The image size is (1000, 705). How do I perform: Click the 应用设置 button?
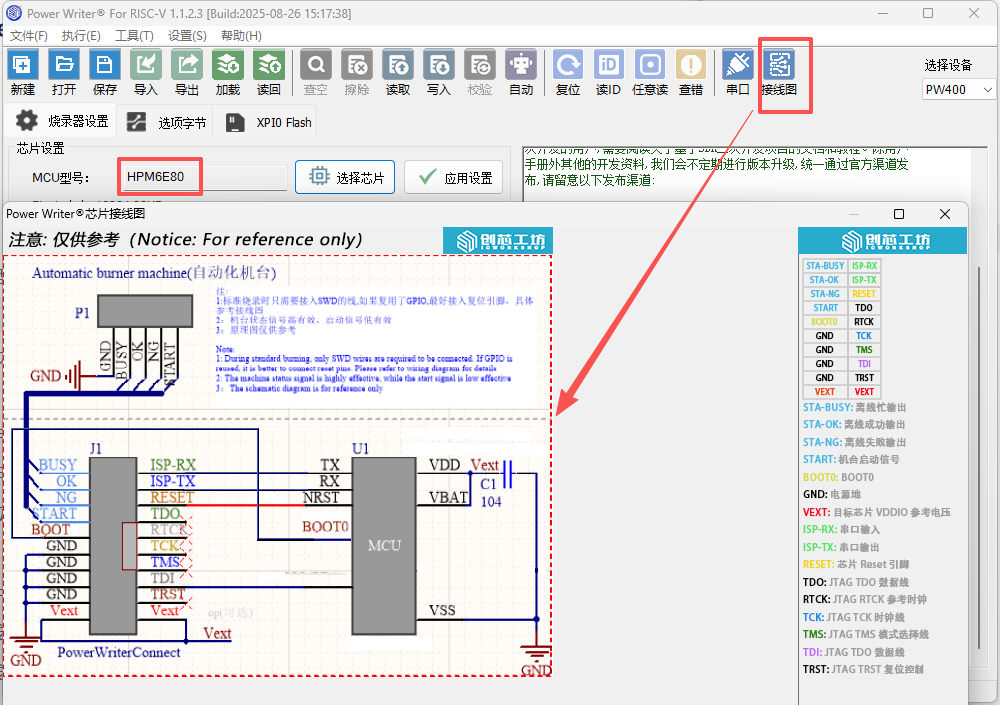click(x=453, y=177)
